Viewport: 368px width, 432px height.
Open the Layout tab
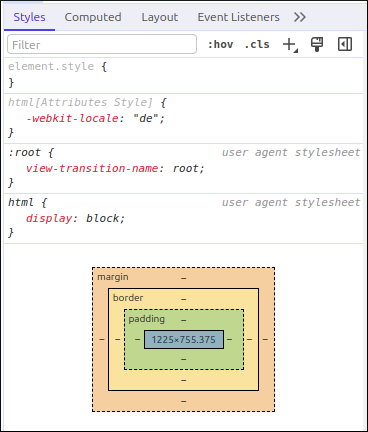click(160, 17)
